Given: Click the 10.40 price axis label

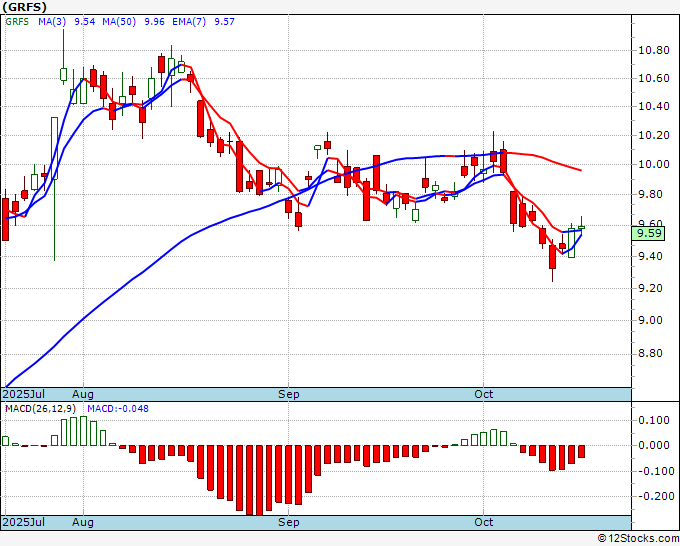Looking at the screenshot, I should point(654,106).
